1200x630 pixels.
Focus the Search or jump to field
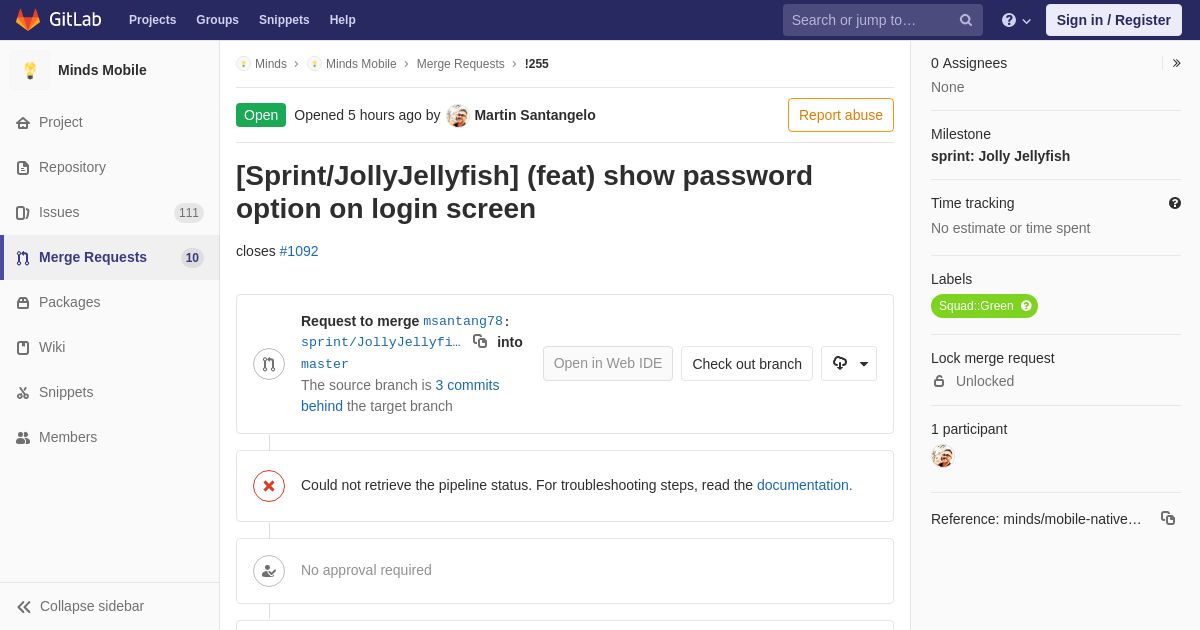869,20
